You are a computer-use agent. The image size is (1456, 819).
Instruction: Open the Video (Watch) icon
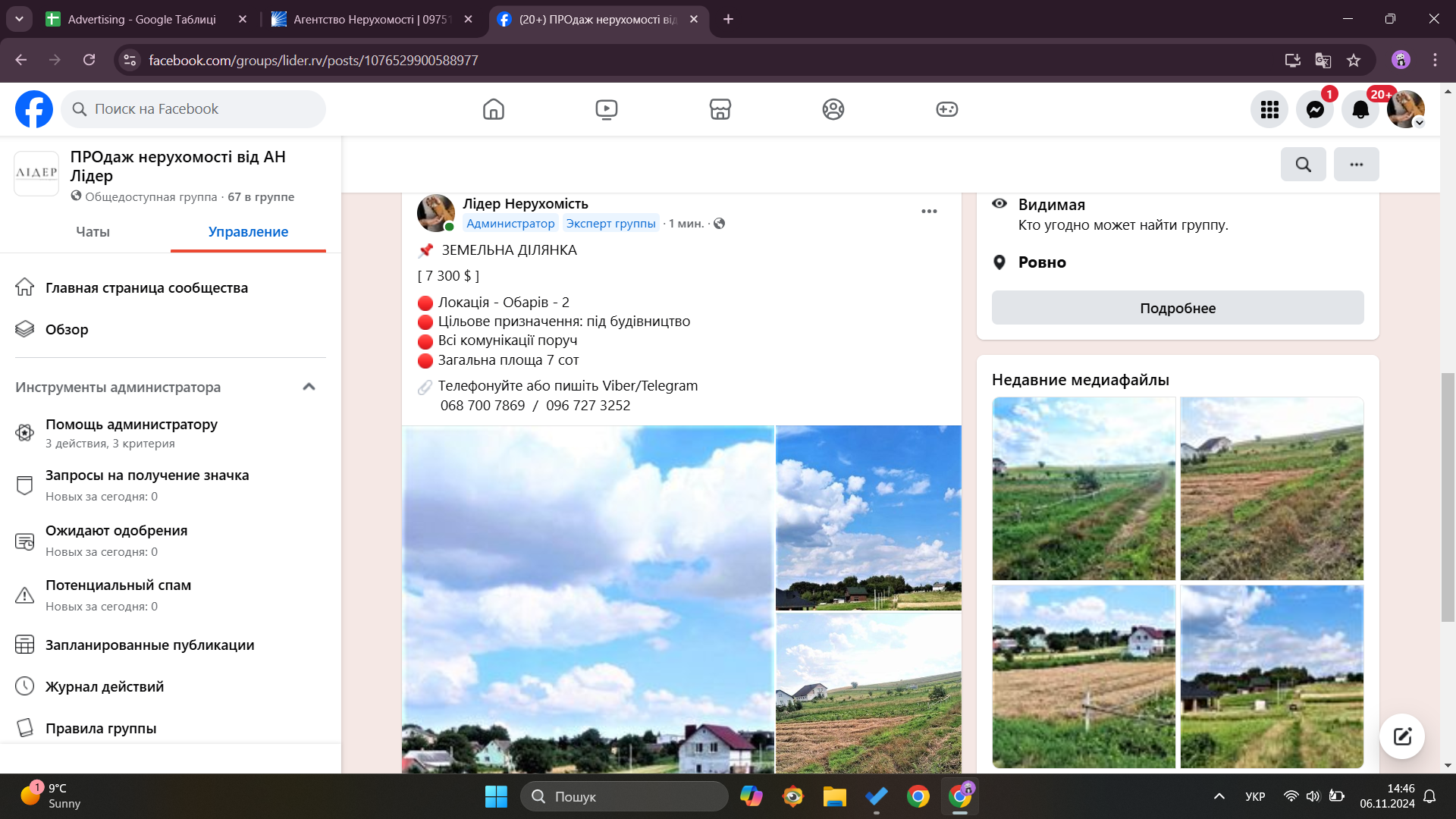coord(606,109)
